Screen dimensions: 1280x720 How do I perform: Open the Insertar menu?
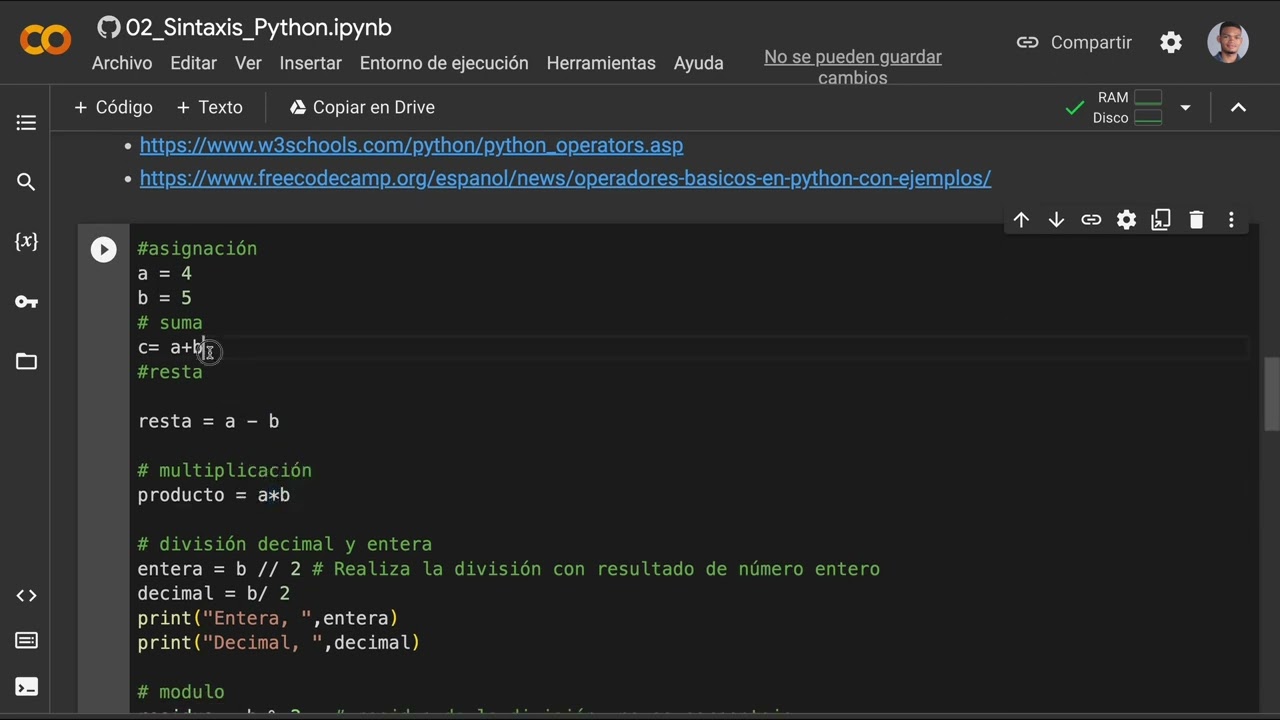310,63
